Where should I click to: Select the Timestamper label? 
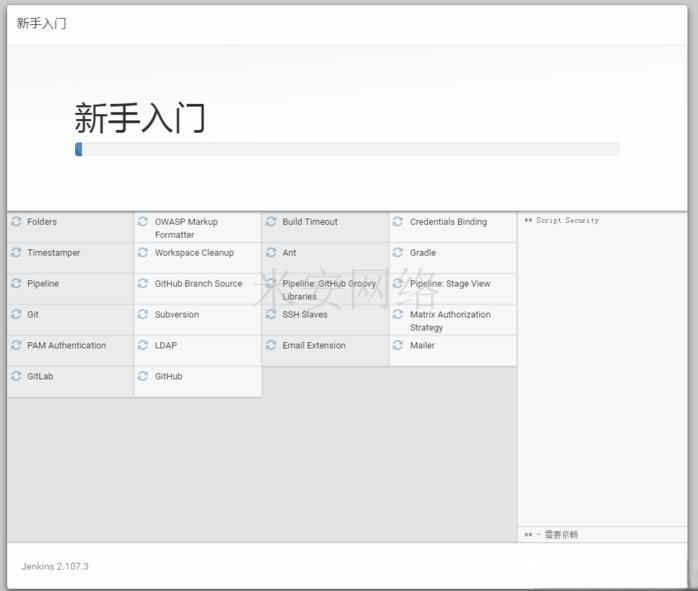53,253
